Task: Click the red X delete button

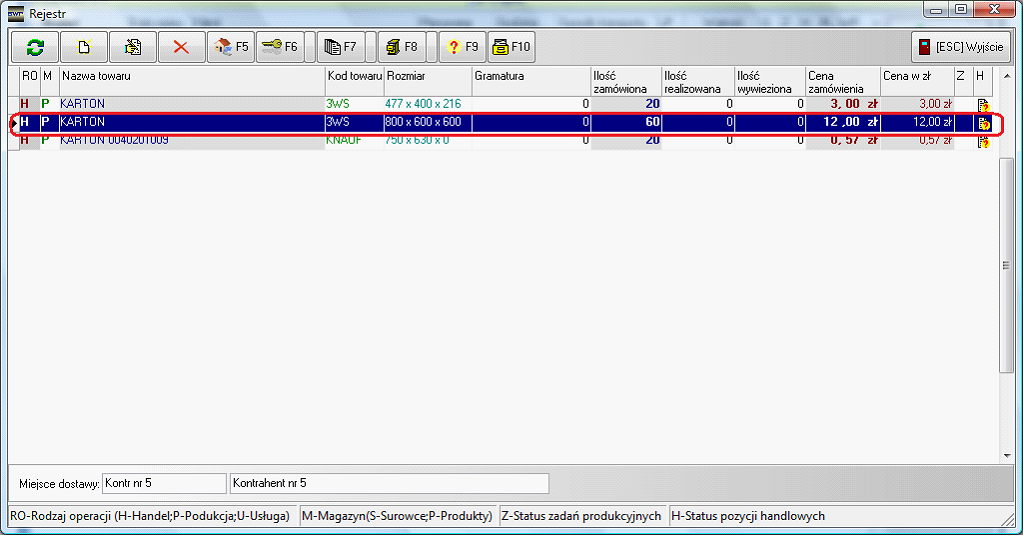Action: (181, 47)
